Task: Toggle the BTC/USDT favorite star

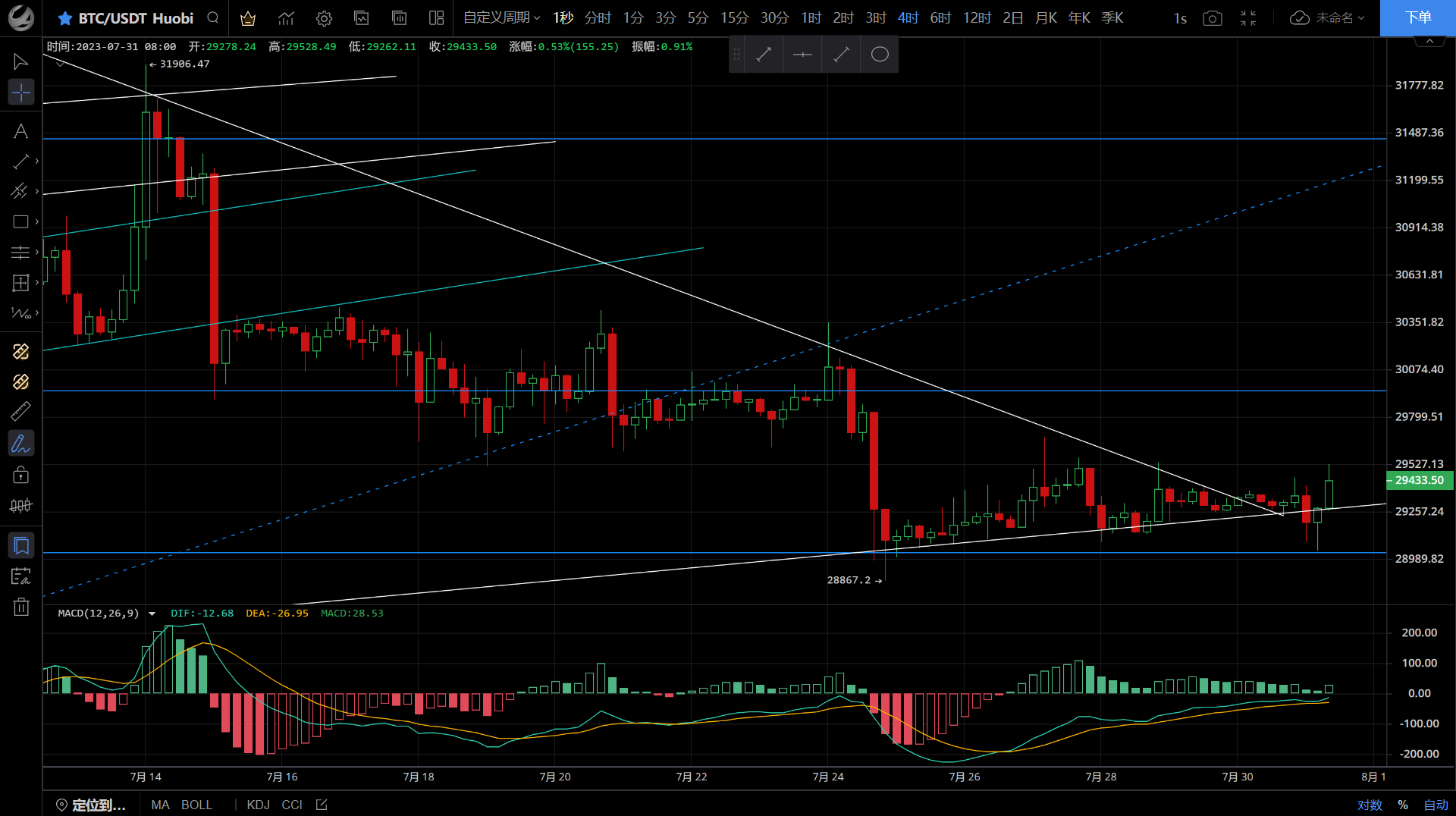Action: pyautogui.click(x=65, y=18)
